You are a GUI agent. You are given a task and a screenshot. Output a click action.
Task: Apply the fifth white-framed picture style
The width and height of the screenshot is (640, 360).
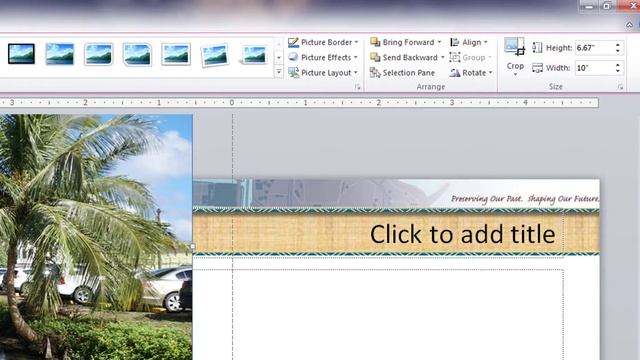176,54
